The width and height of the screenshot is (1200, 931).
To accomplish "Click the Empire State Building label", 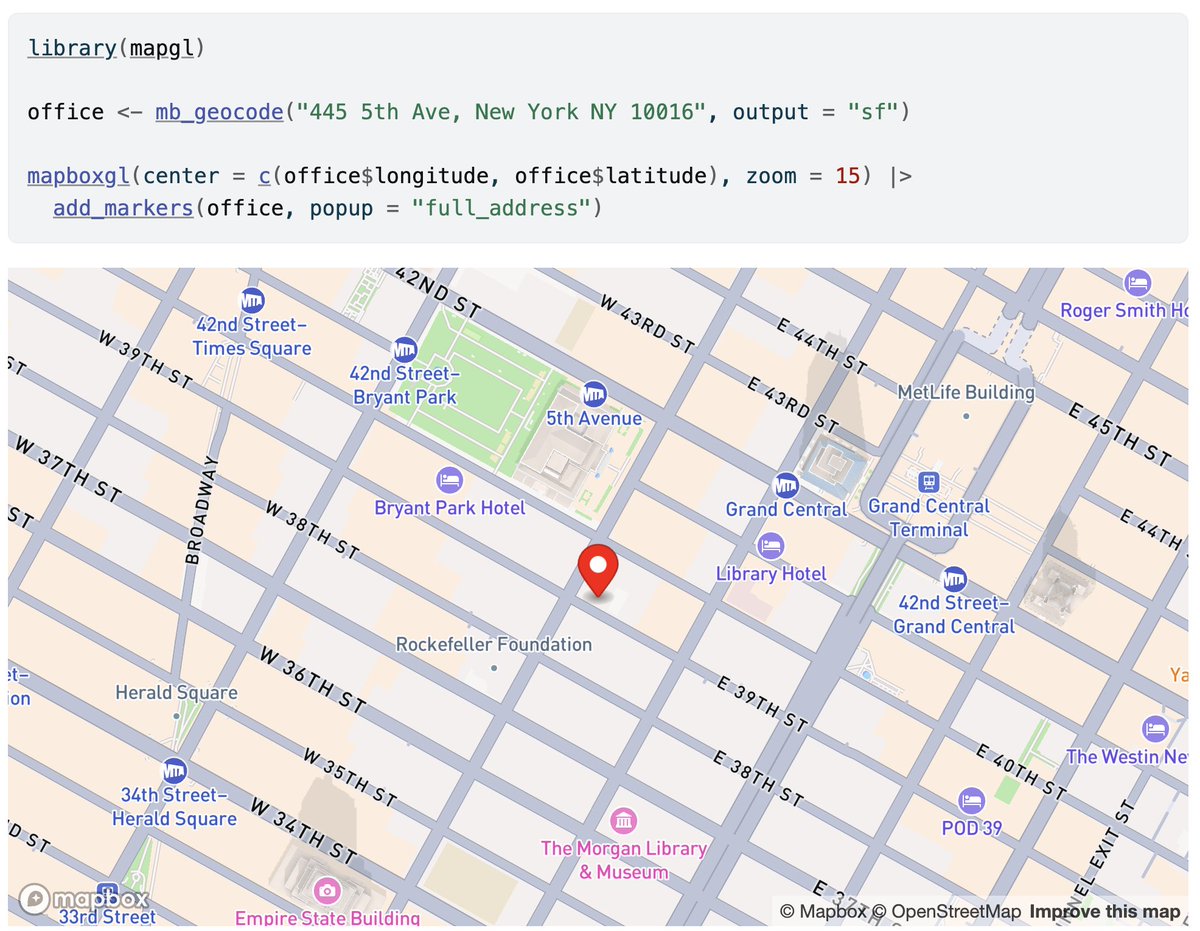I will pyautogui.click(x=327, y=917).
